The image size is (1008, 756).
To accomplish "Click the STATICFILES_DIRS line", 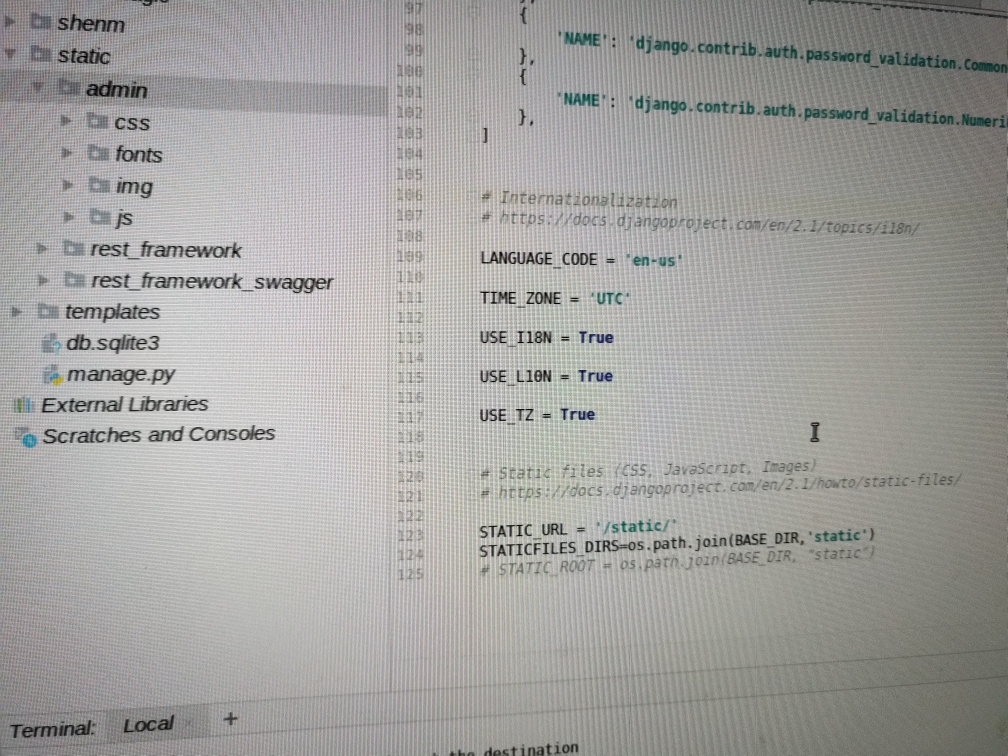I will [677, 543].
